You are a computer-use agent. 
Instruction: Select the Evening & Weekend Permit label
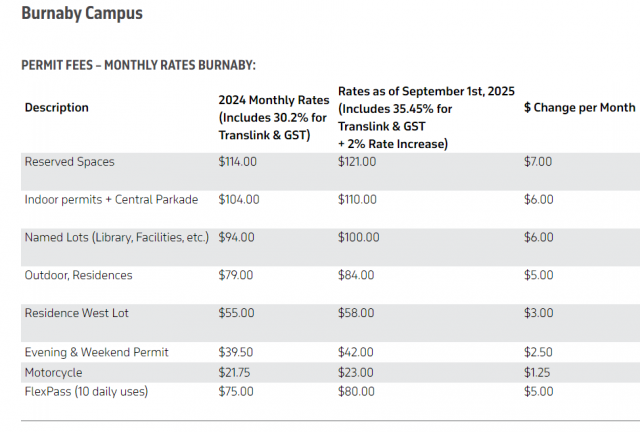[x=96, y=352]
